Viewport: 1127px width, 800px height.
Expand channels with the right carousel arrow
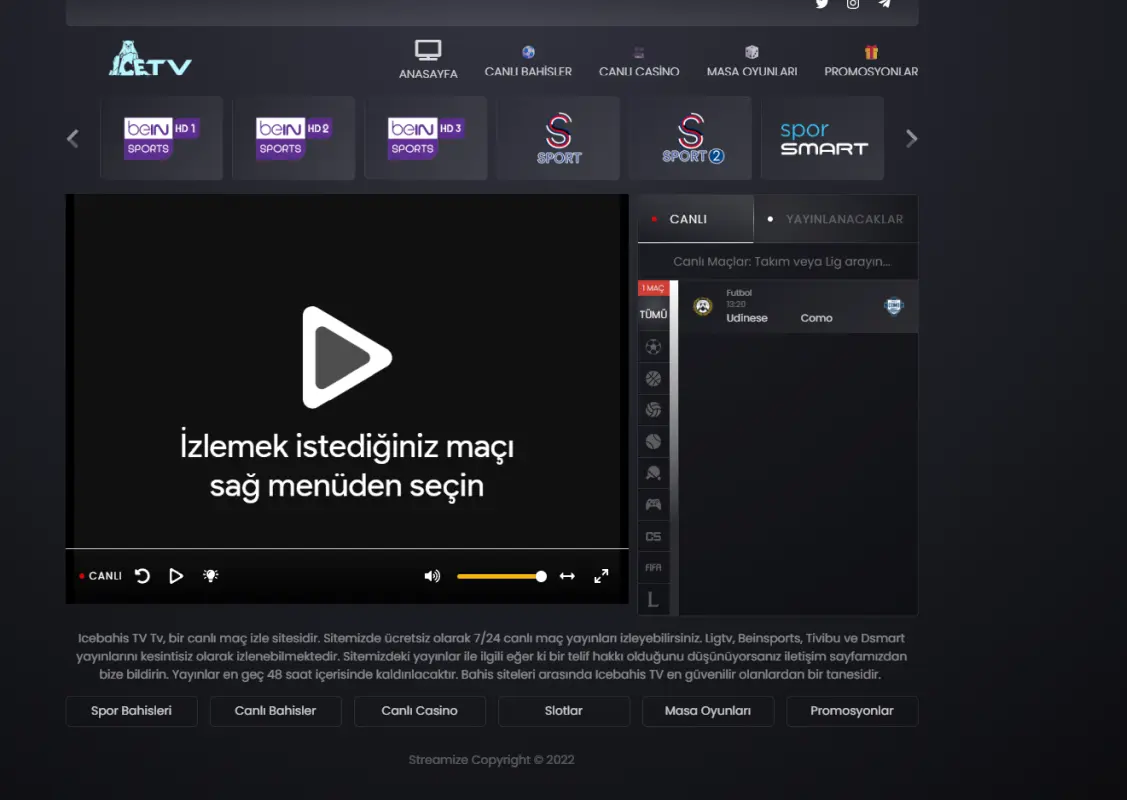point(911,138)
